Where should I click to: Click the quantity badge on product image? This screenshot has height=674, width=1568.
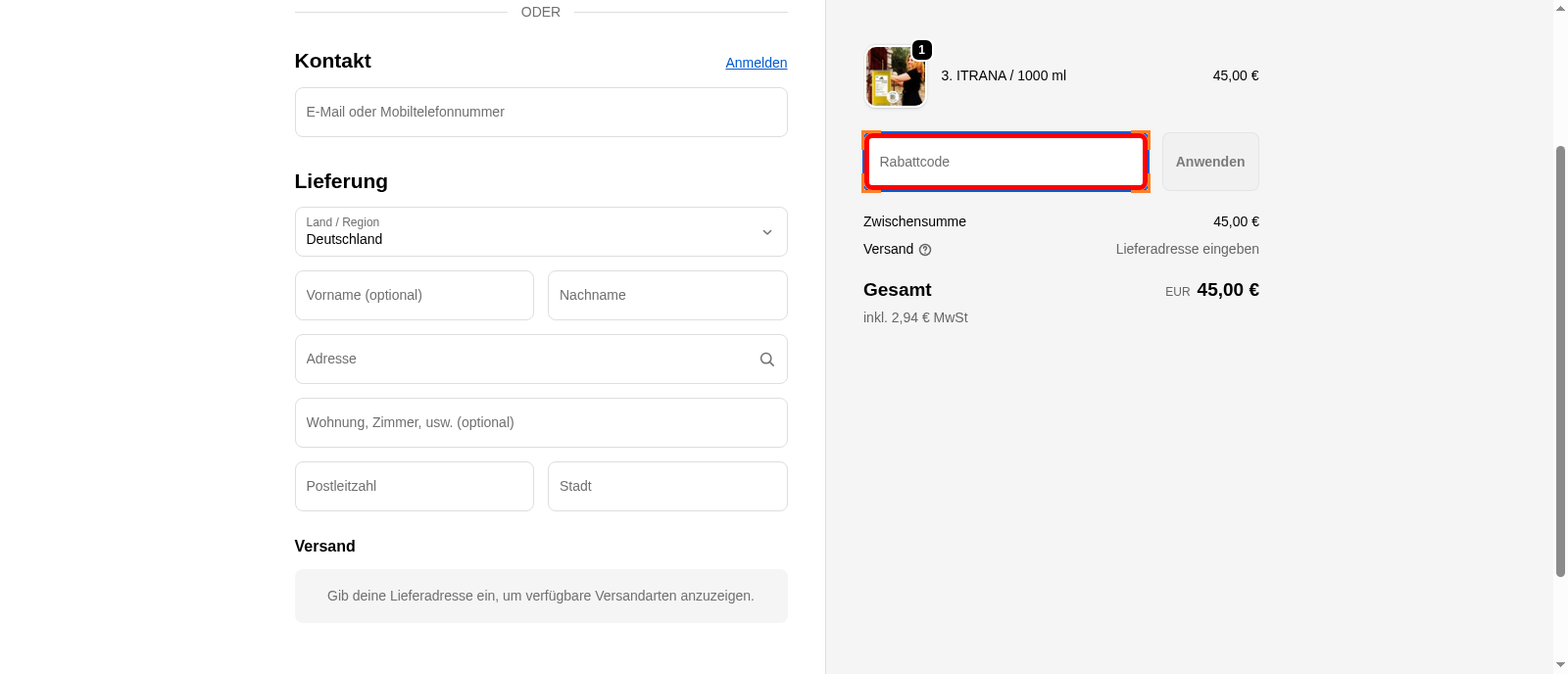(921, 50)
